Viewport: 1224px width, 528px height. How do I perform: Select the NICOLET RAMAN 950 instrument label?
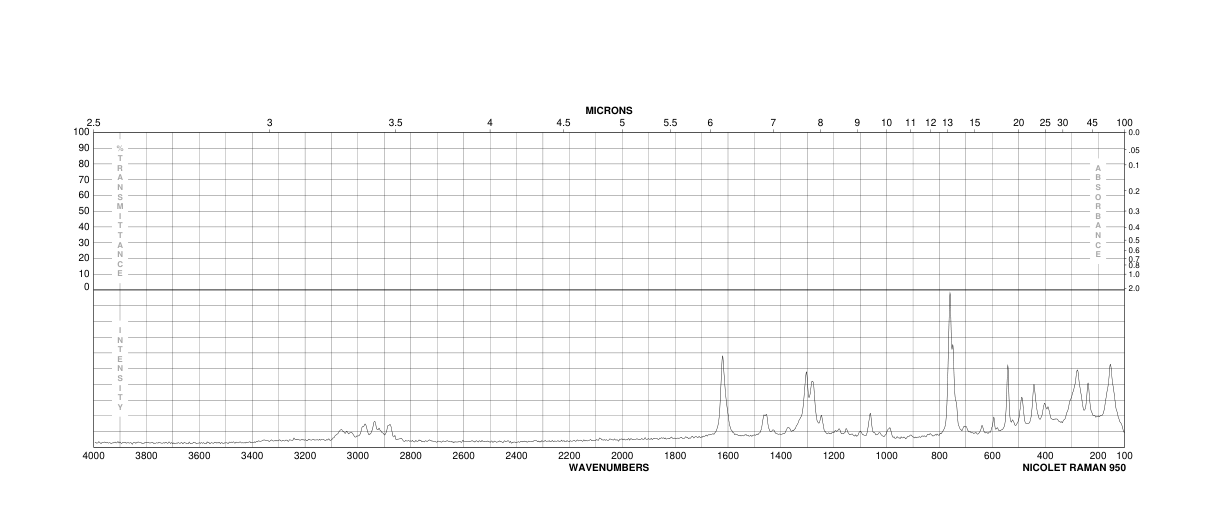pos(1073,467)
